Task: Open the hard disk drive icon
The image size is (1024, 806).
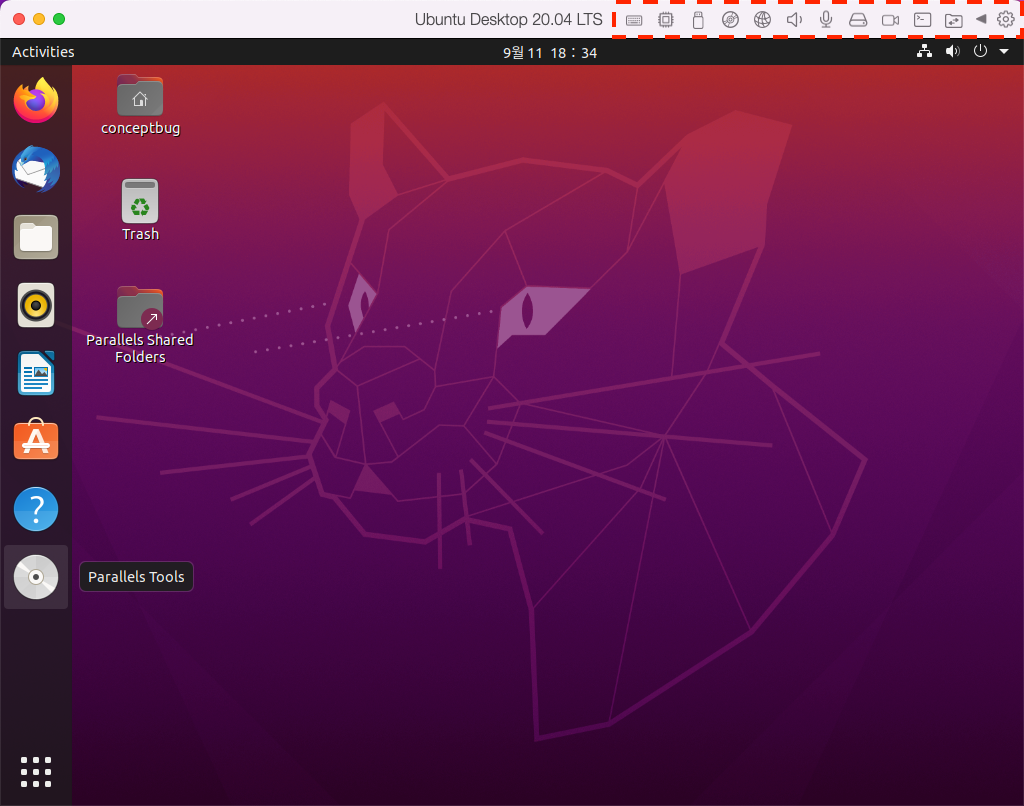Action: tap(858, 20)
